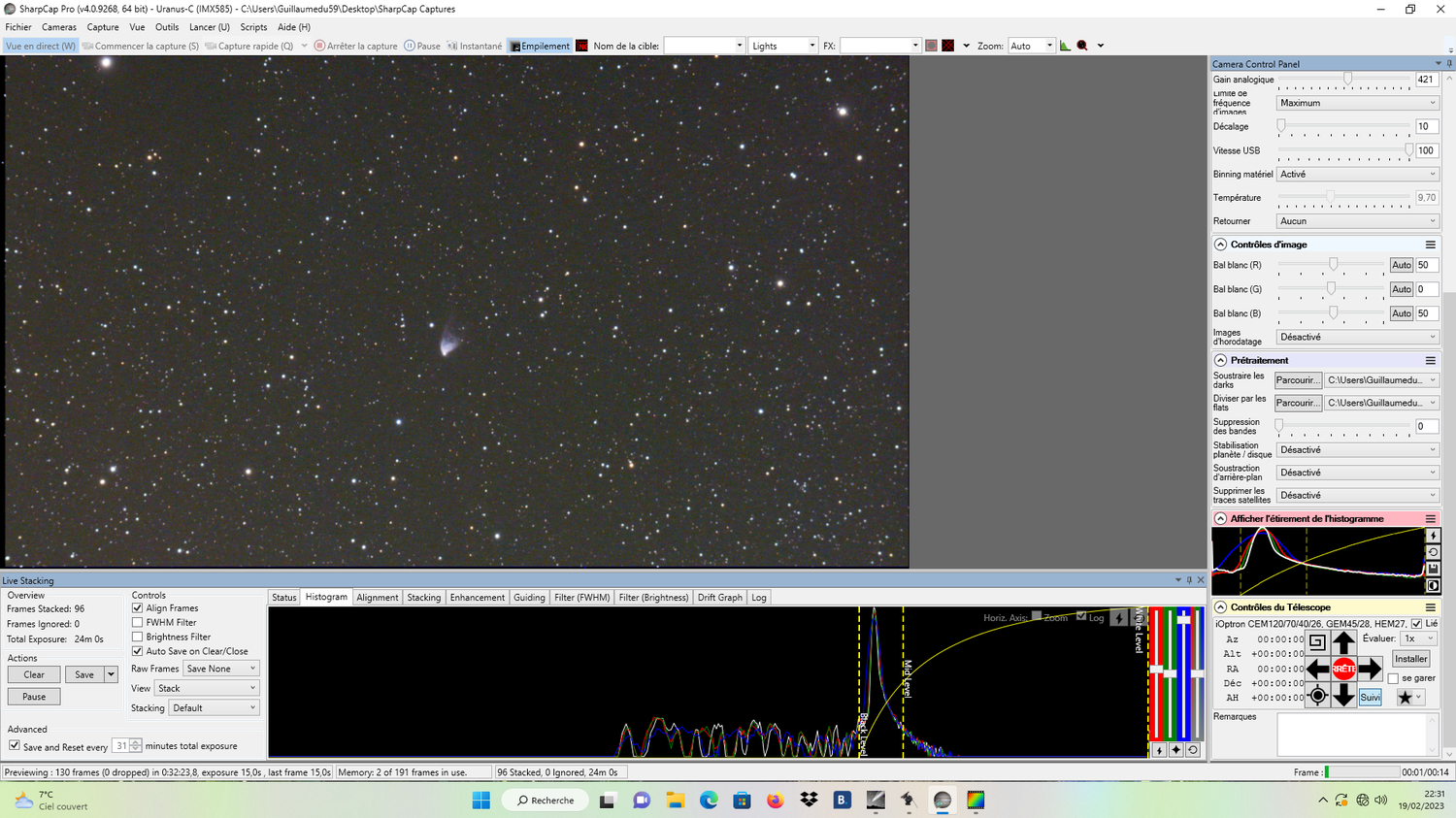The image size is (1456, 818).
Task: Slew telescope up with the up arrow
Action: pos(1343,642)
